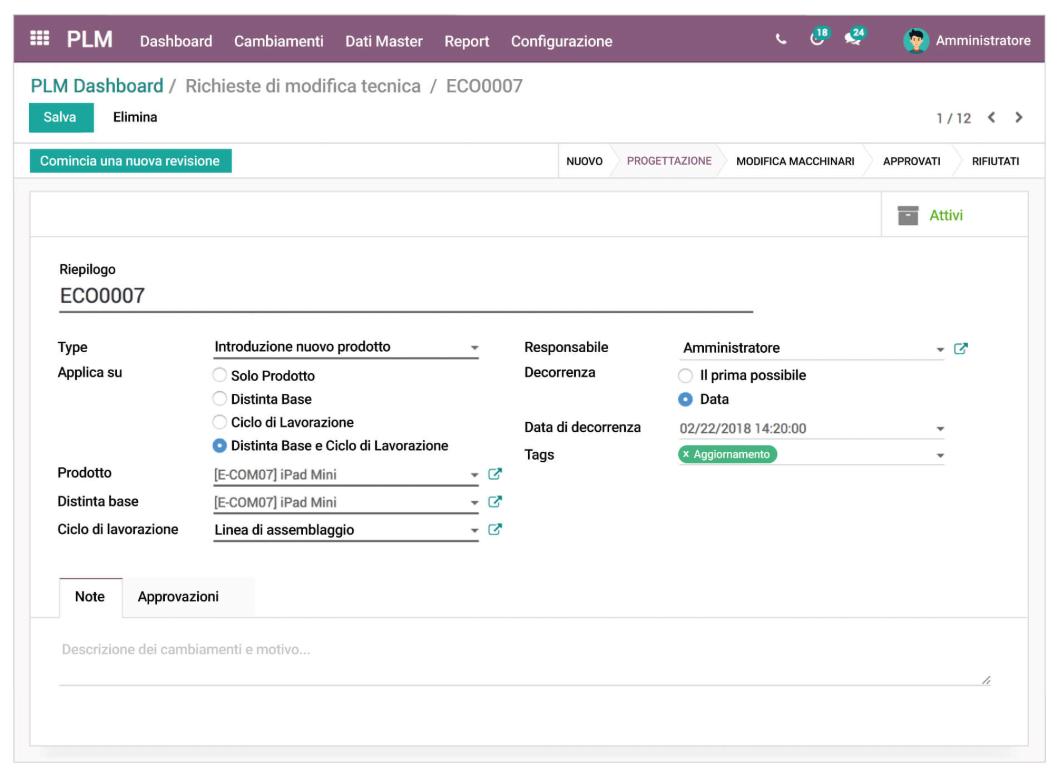Choose the Ciclo di Lavorazione radio button
The width and height of the screenshot is (1058, 775).
(220, 423)
